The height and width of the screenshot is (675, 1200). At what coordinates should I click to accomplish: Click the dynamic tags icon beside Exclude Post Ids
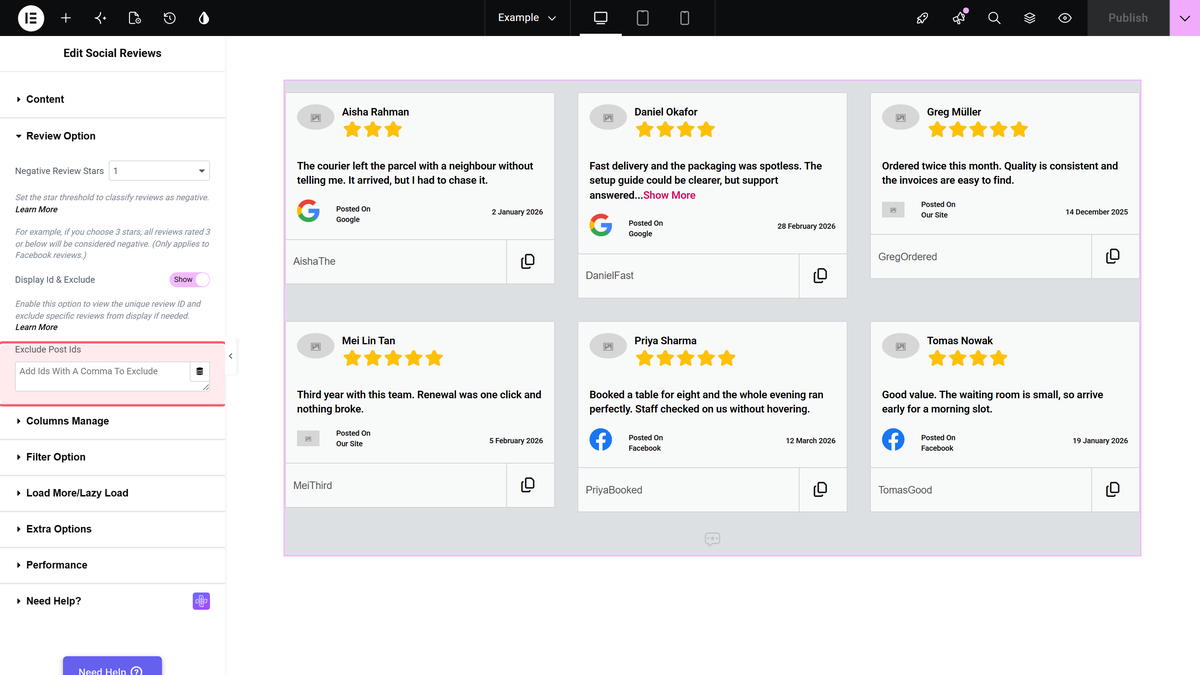tap(199, 371)
